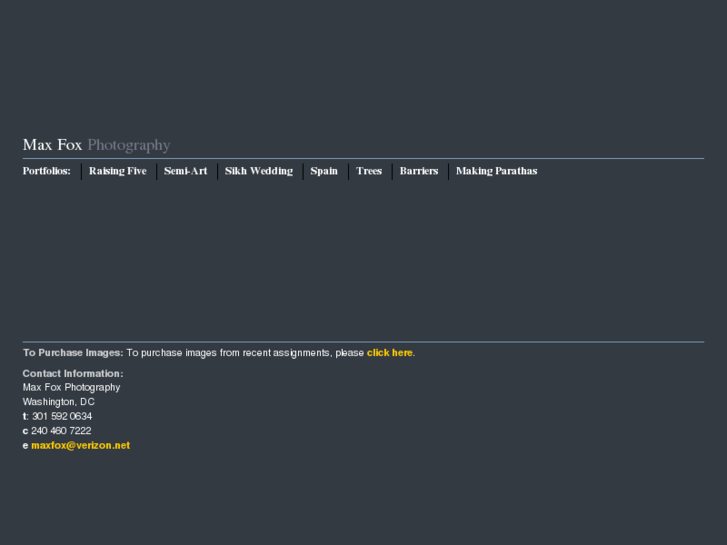Click the 'e' label before the email address
This screenshot has width=727, height=545.
click(x=25, y=446)
